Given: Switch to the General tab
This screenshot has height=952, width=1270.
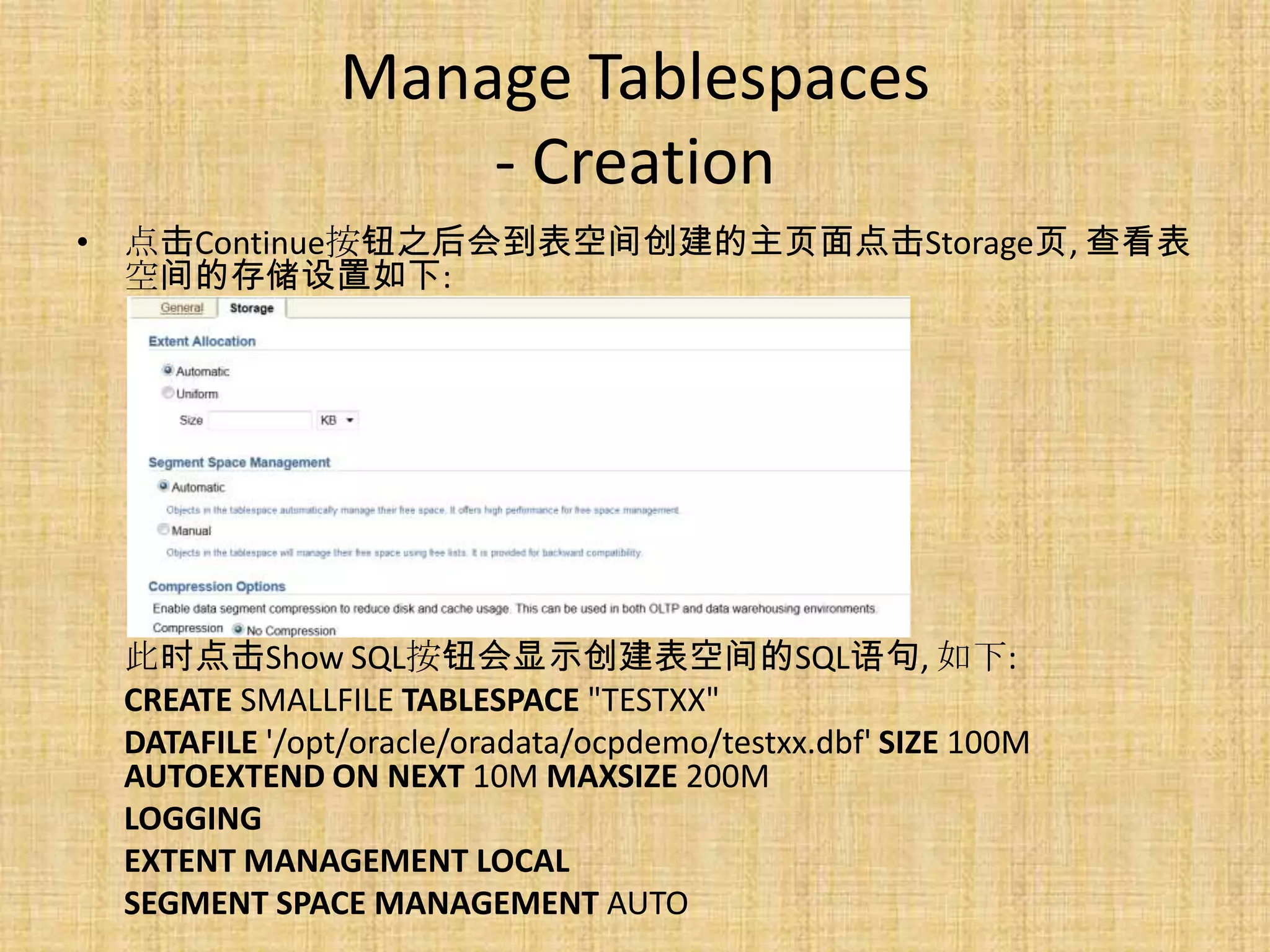Looking at the screenshot, I should click(182, 307).
